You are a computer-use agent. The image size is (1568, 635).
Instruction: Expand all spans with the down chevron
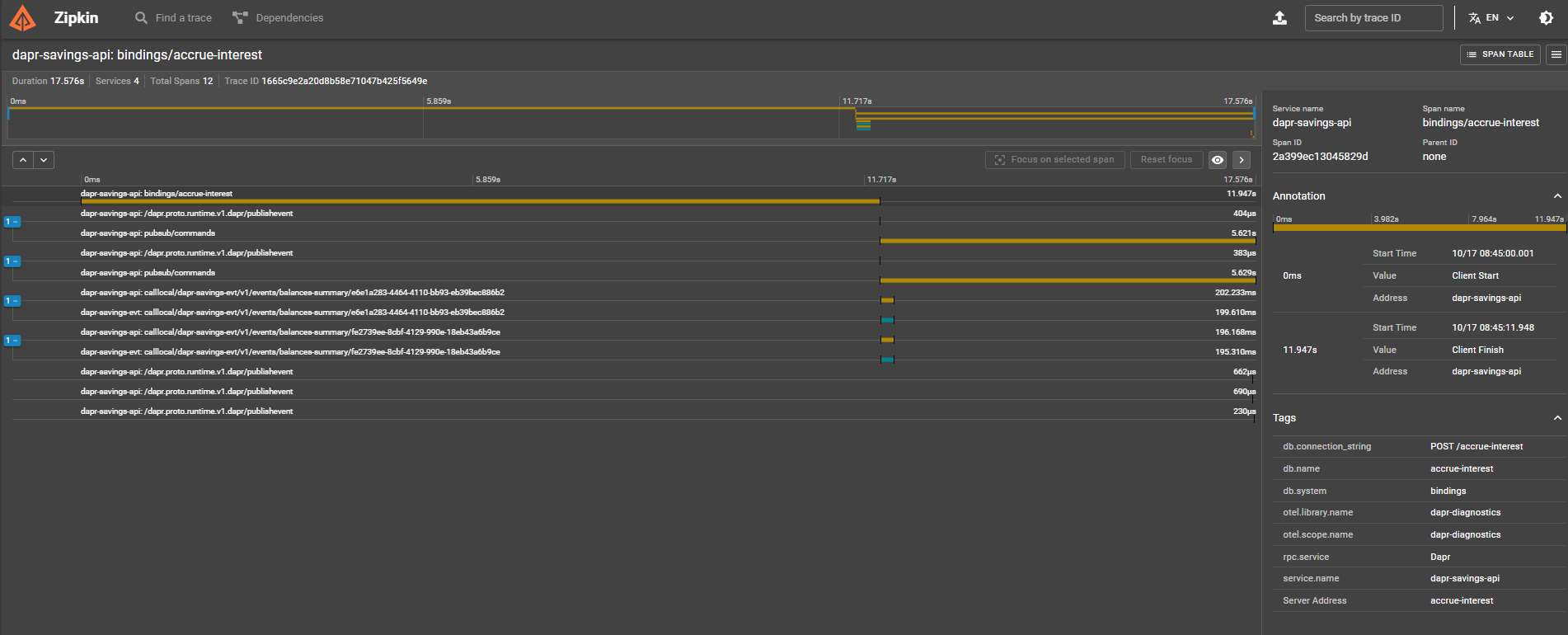click(44, 160)
